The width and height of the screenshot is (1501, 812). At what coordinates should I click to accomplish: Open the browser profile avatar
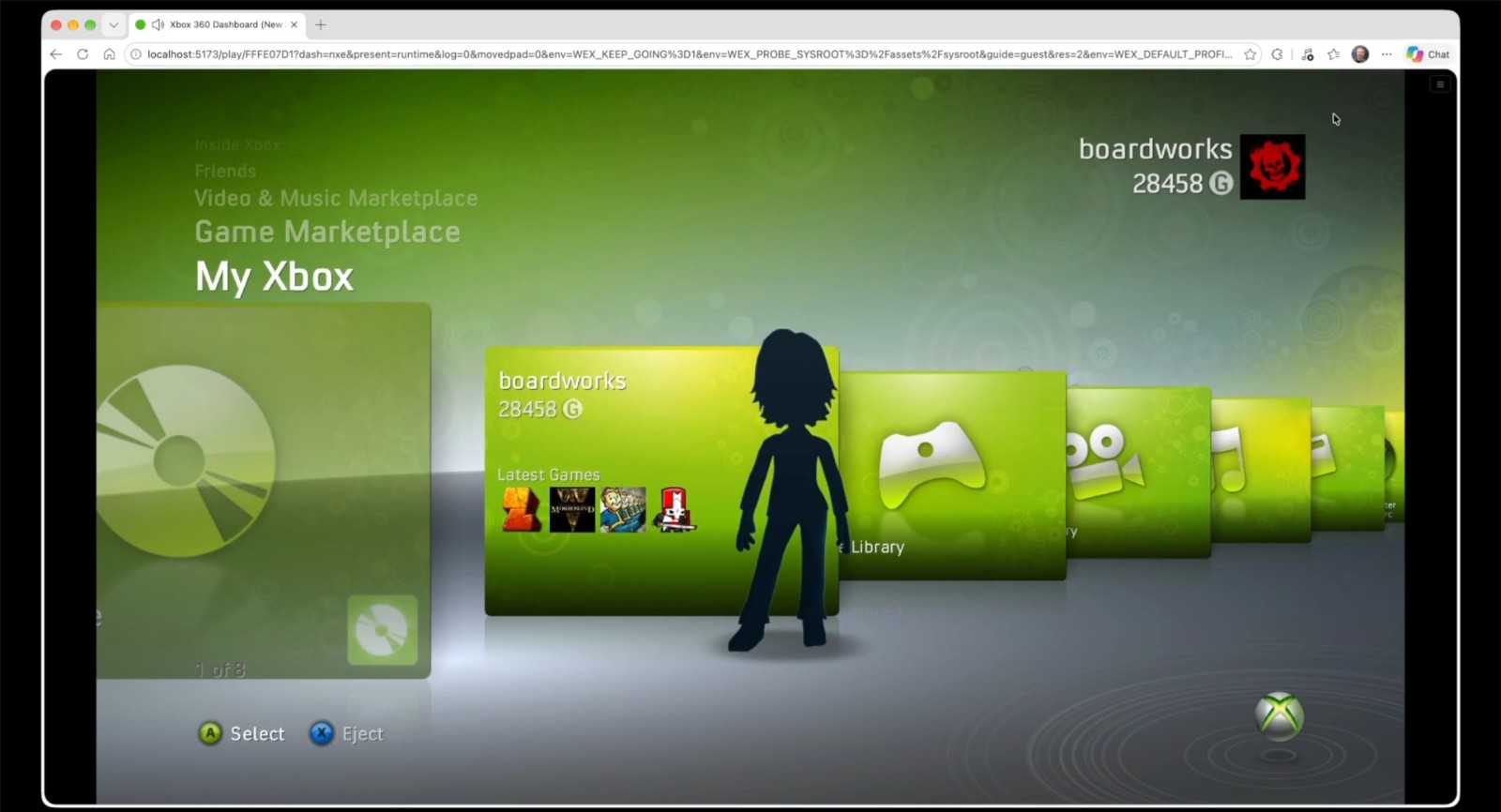coord(1360,54)
